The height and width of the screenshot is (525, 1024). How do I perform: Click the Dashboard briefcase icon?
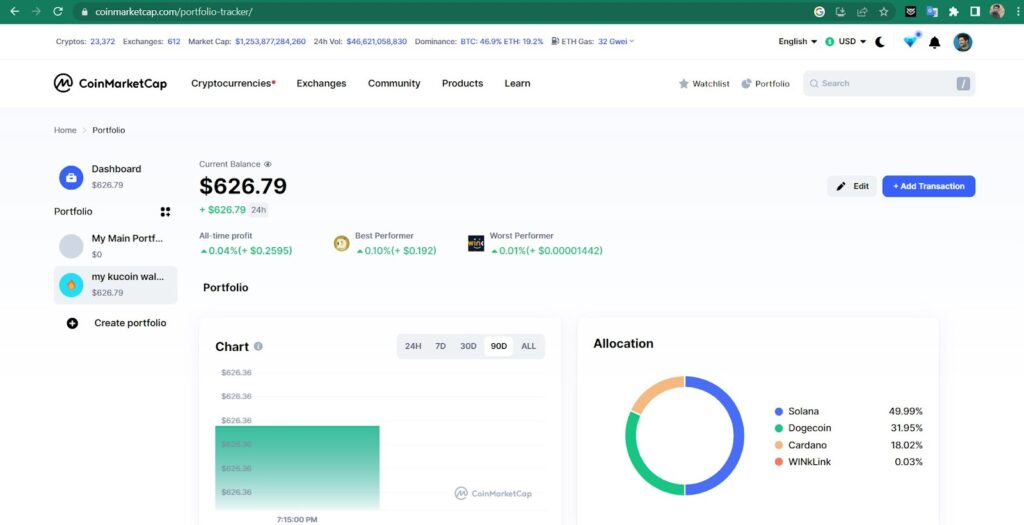point(71,178)
